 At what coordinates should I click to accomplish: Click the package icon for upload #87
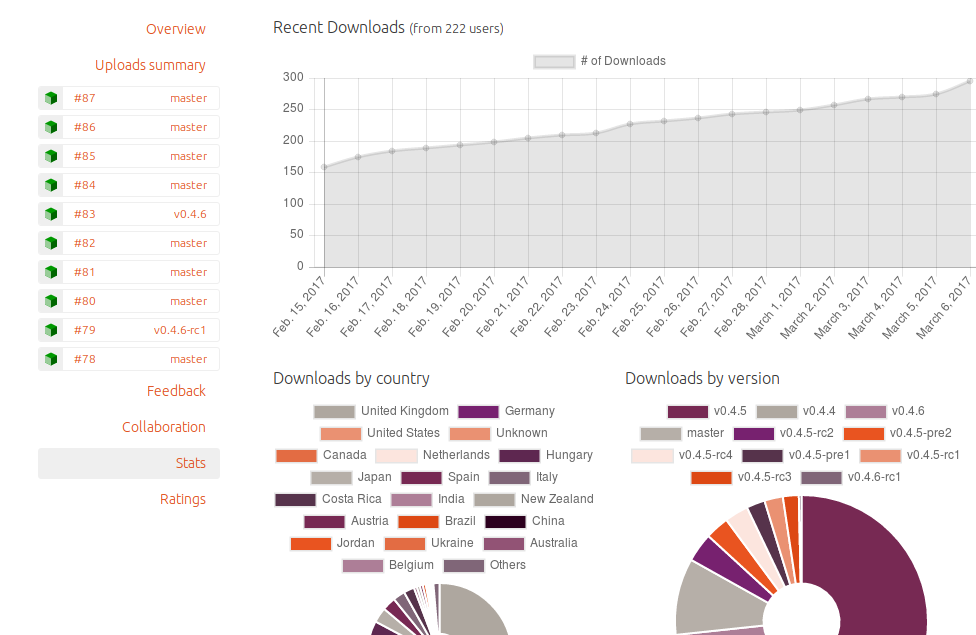[51, 98]
